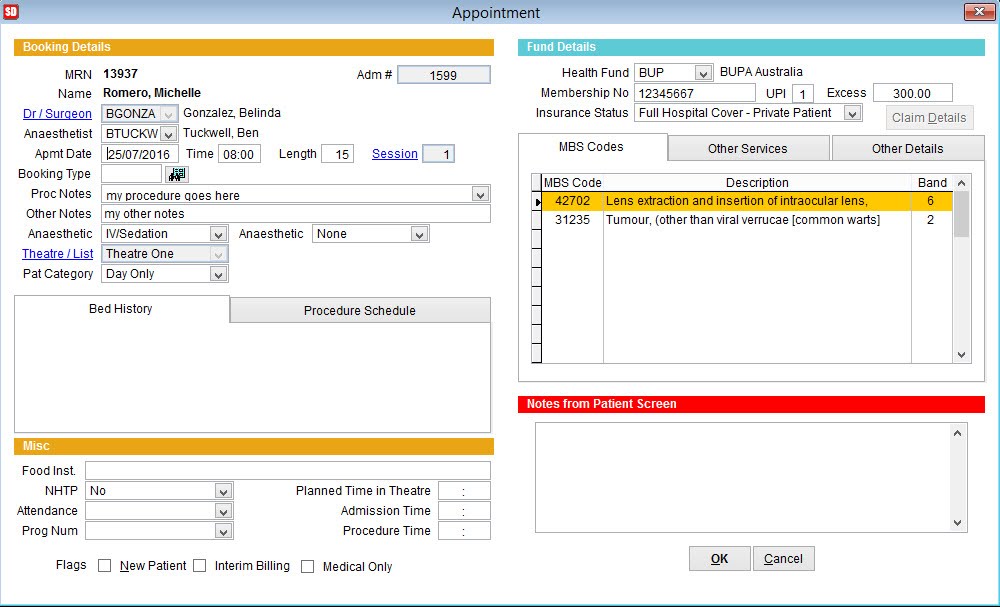Click the Admission Time field

[464, 511]
